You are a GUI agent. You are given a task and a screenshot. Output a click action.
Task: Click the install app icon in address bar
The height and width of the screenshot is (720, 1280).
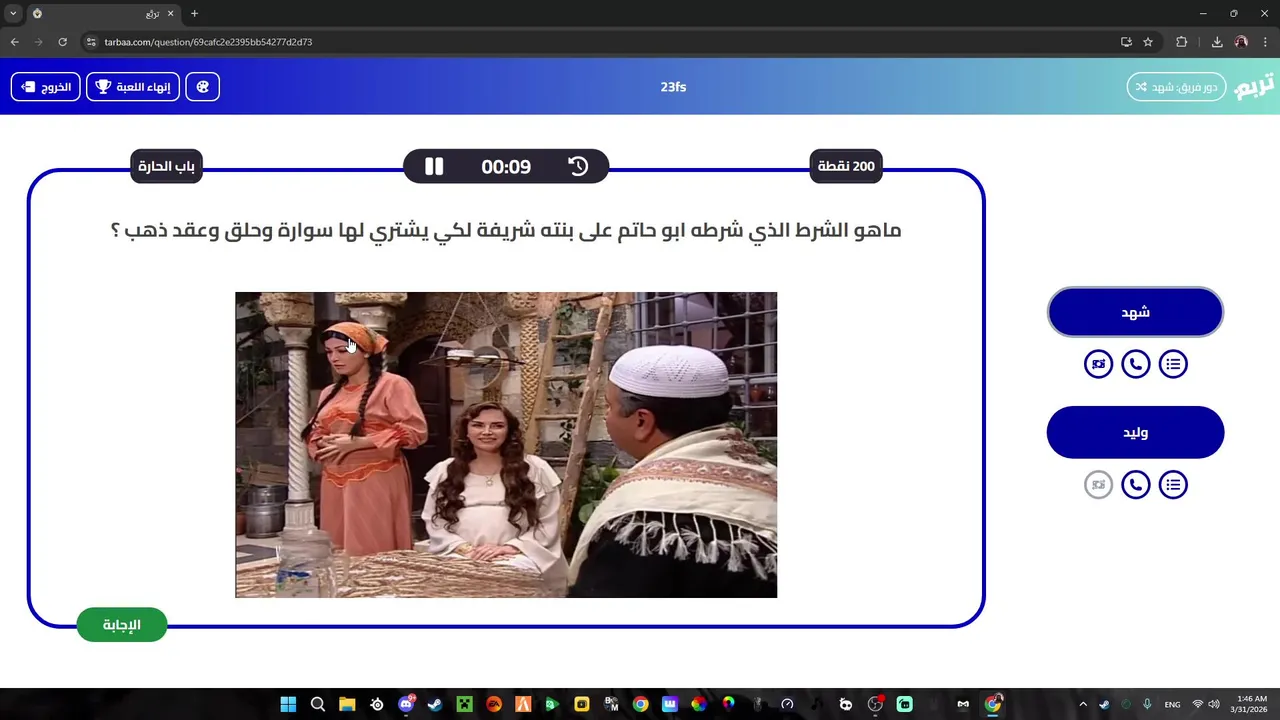tap(1126, 42)
